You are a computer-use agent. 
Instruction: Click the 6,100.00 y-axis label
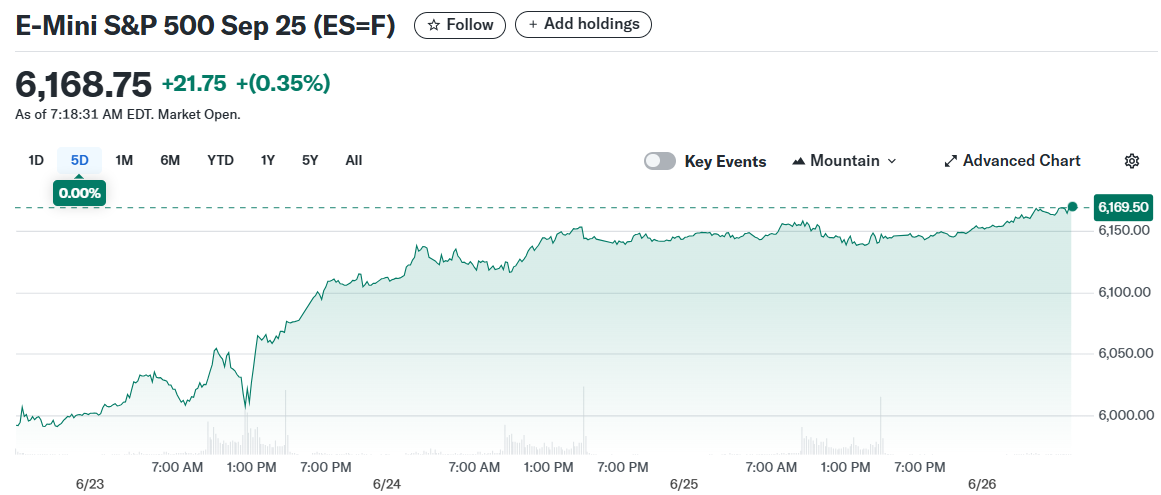click(x=1124, y=292)
